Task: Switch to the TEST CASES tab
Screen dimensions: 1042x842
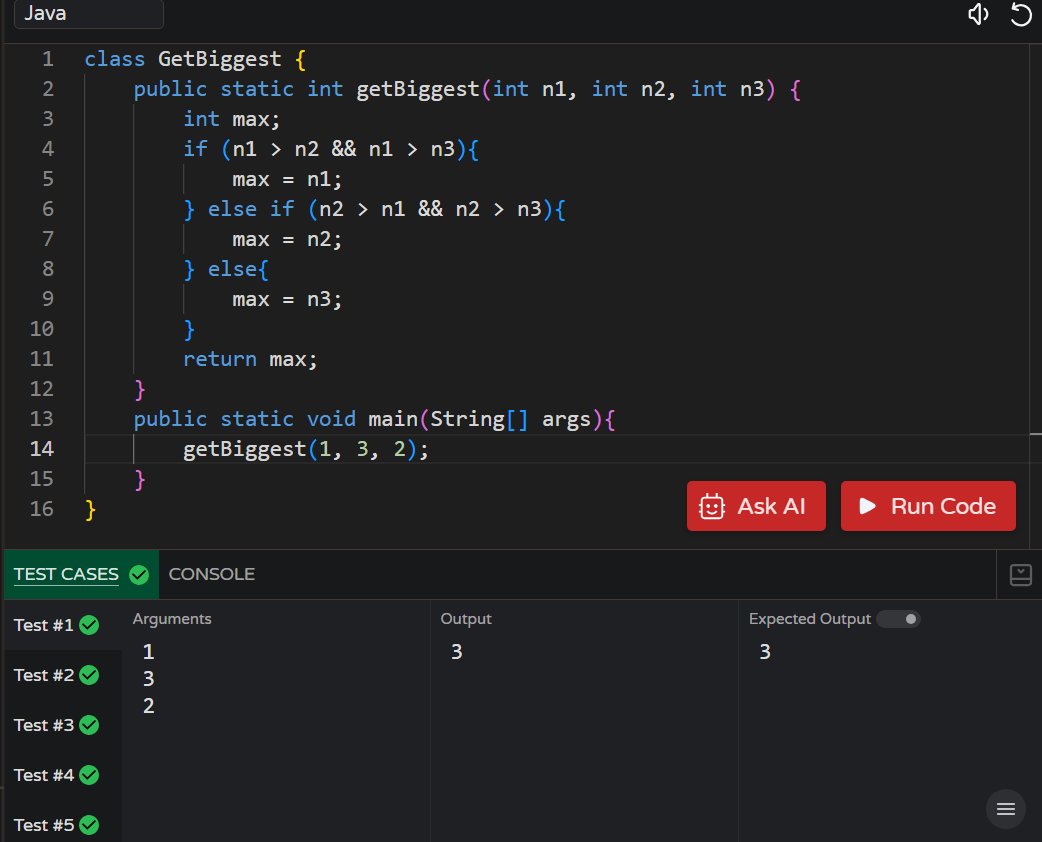Action: (81, 574)
